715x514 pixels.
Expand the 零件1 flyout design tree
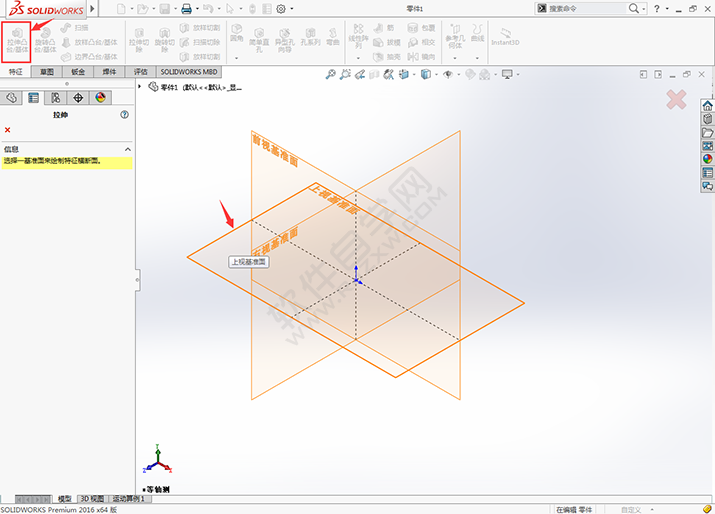point(140,87)
